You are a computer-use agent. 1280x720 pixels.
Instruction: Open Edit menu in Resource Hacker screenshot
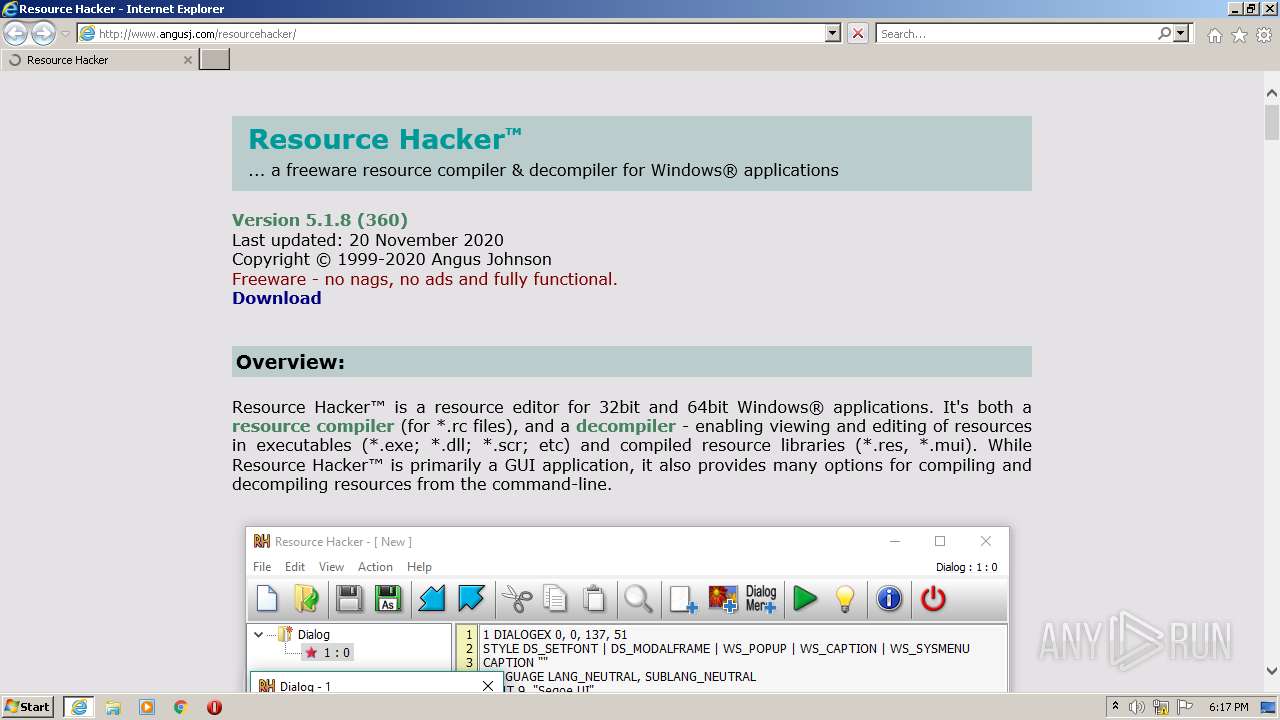295,567
